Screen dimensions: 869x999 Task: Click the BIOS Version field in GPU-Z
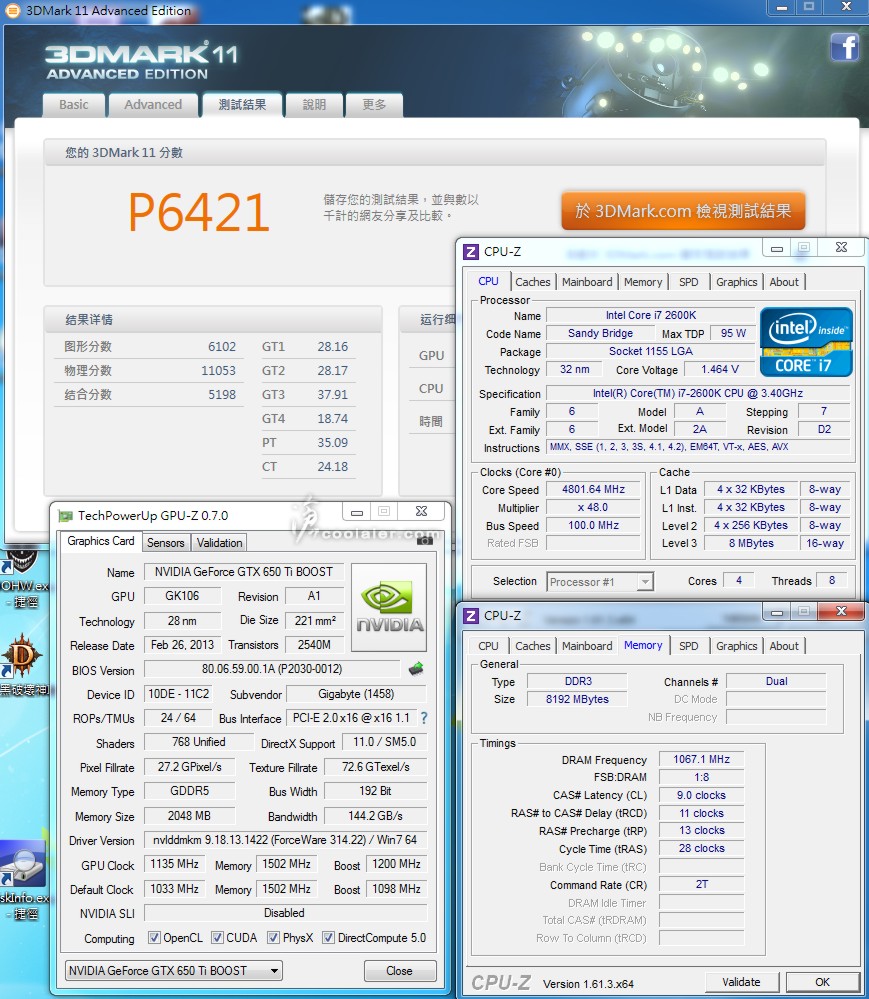(x=272, y=669)
